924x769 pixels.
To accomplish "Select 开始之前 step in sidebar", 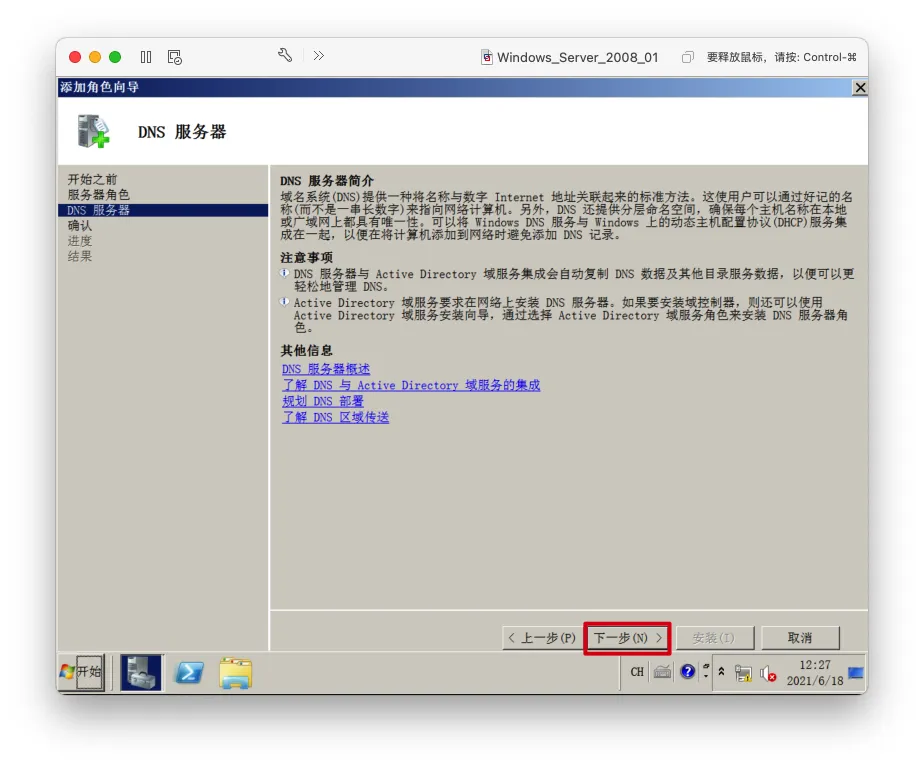I will 93,179.
